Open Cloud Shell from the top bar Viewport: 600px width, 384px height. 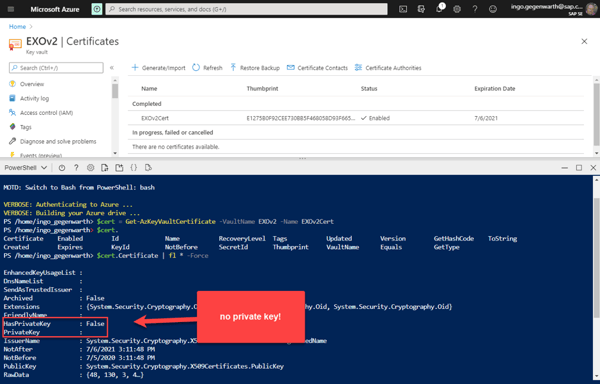click(403, 9)
